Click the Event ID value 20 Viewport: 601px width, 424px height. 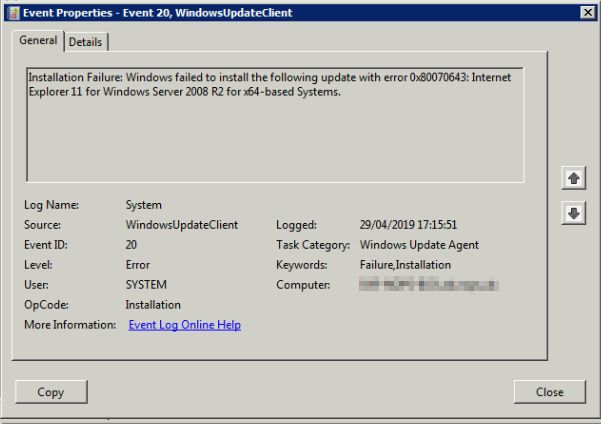[131, 245]
